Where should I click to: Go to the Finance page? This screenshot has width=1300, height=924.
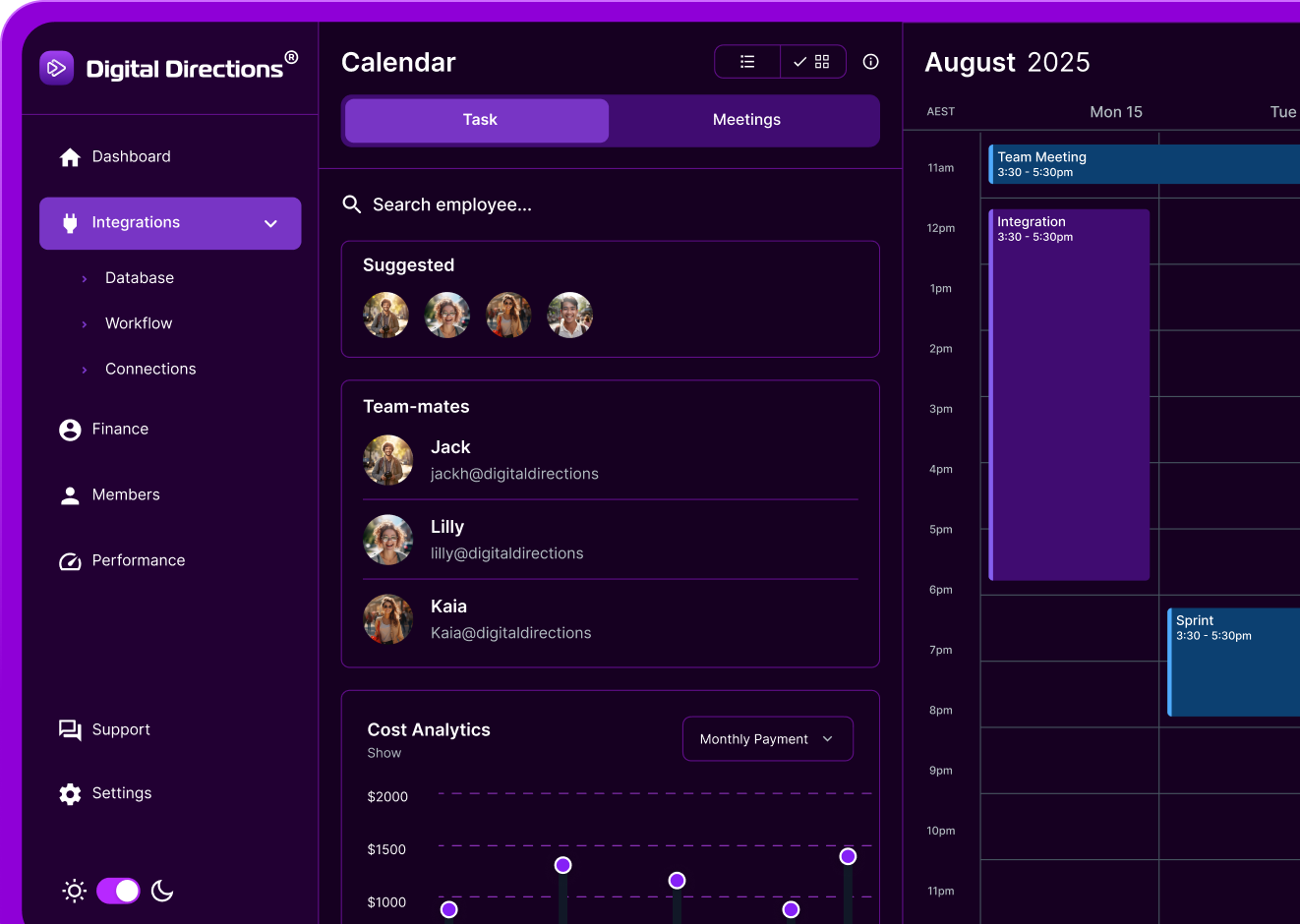tap(120, 429)
